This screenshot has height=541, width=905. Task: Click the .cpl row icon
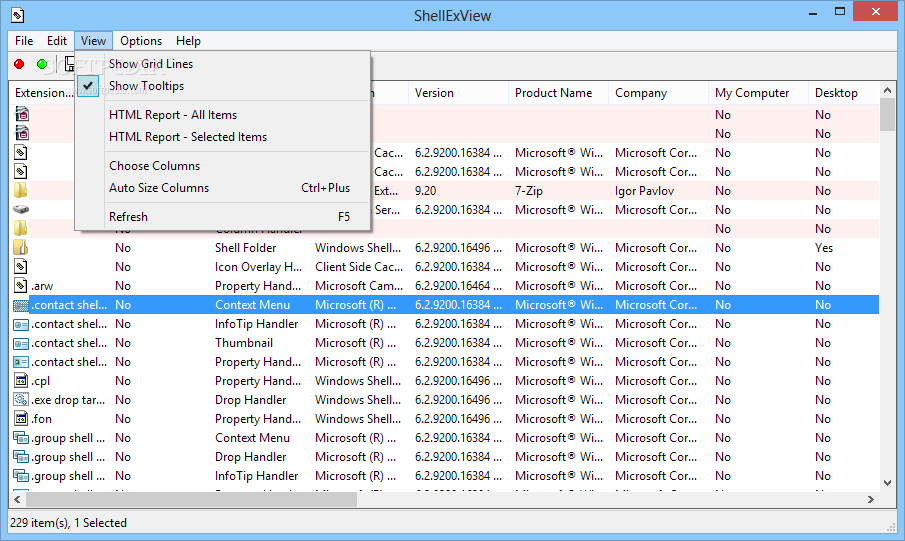pyautogui.click(x=21, y=381)
